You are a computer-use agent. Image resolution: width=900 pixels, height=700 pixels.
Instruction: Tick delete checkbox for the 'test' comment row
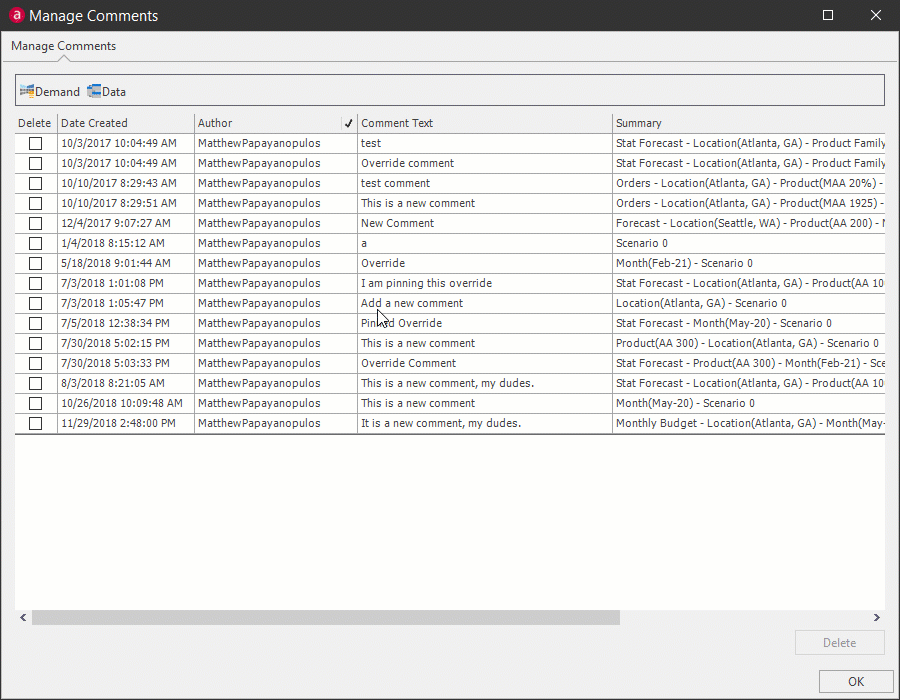[36, 143]
